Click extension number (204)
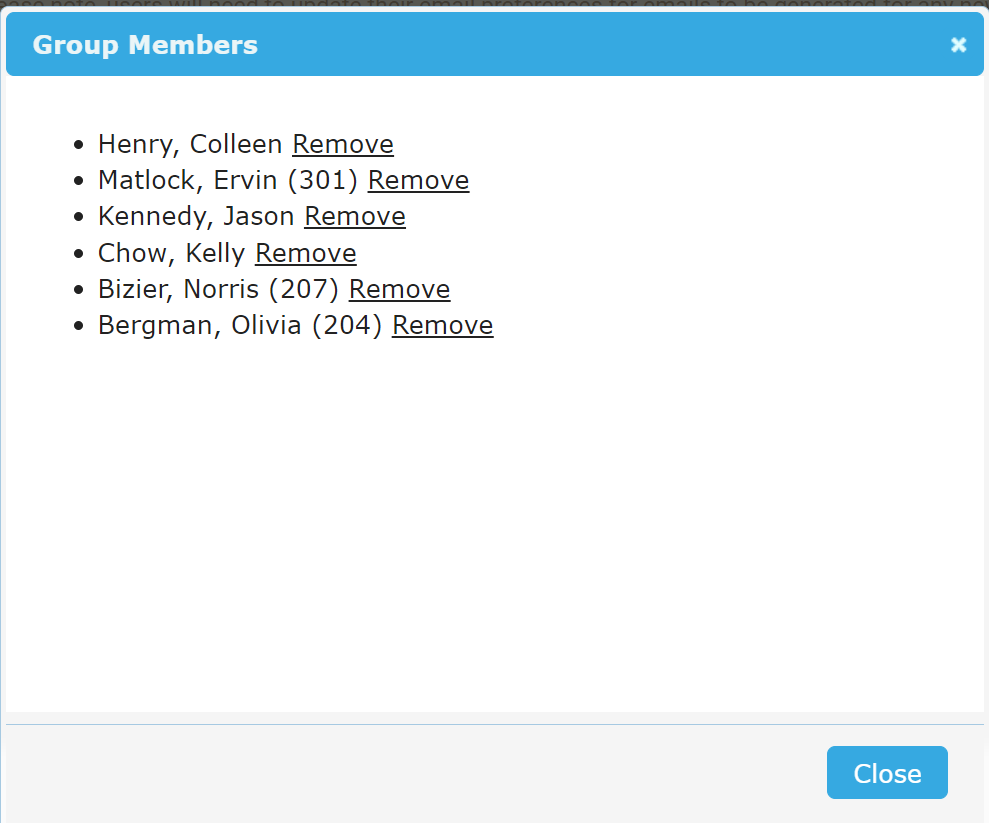The width and height of the screenshot is (989, 823). click(x=346, y=325)
